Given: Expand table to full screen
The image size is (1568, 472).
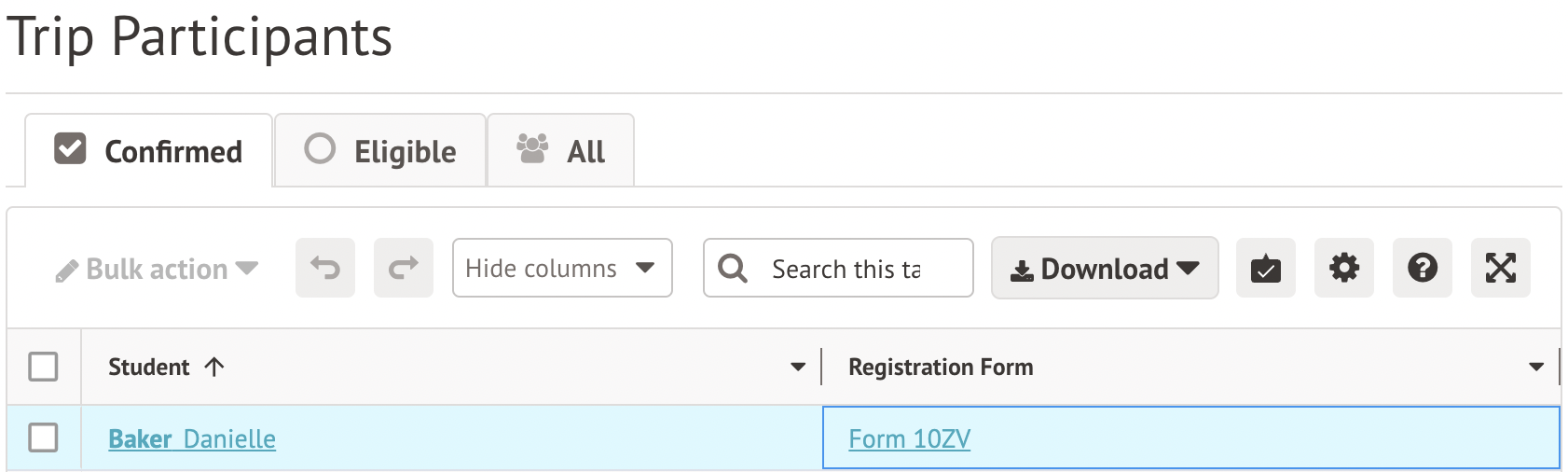Looking at the screenshot, I should pos(1500,269).
